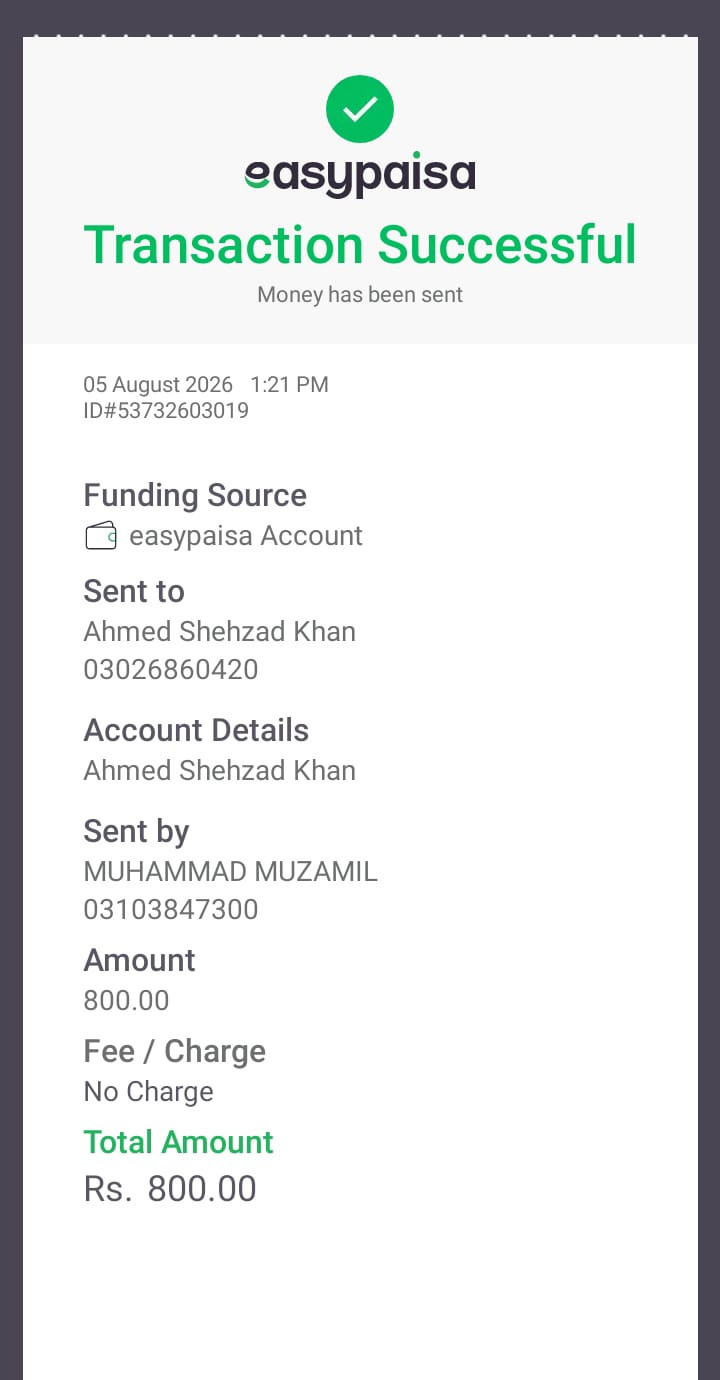Click the Funding Source label
The height and width of the screenshot is (1380, 720).
click(195, 495)
